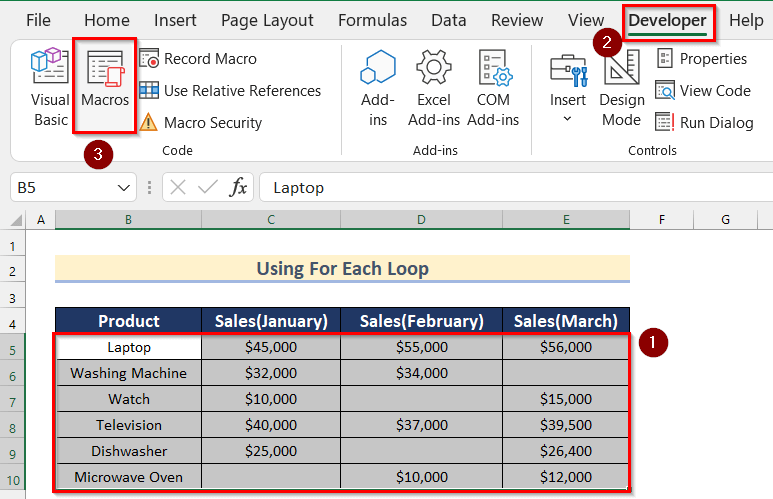Select the column C header
773x499 pixels.
[x=271, y=220]
